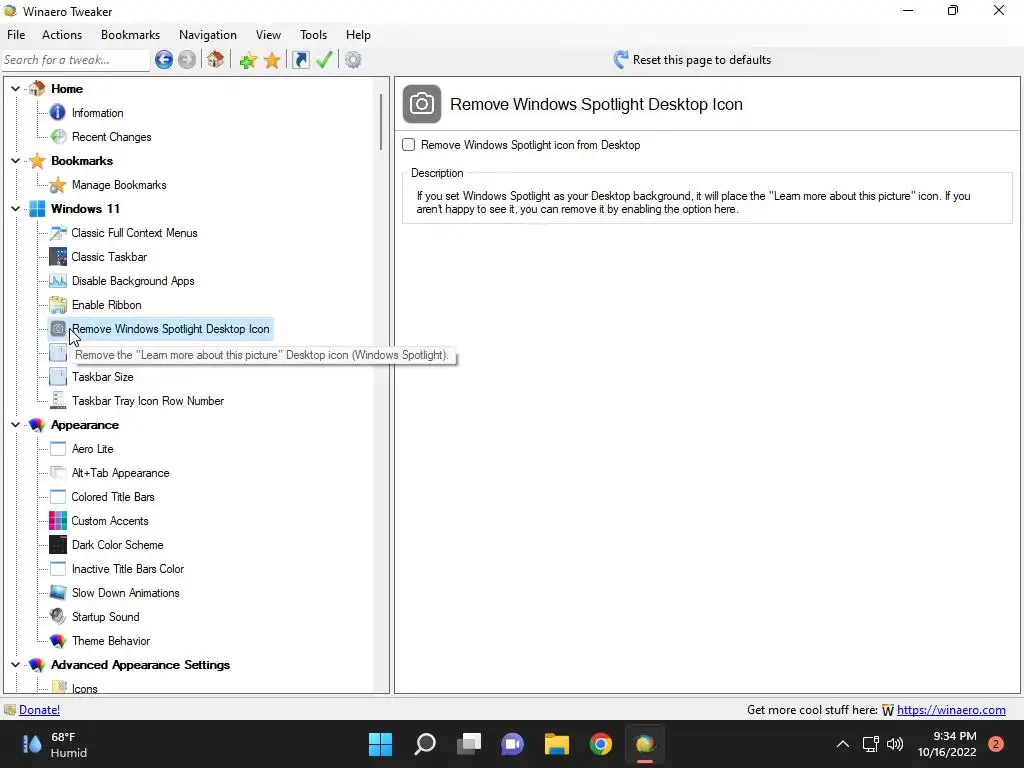This screenshot has height=768, width=1024.
Task: Click Reset this page to defaults
Action: (693, 60)
